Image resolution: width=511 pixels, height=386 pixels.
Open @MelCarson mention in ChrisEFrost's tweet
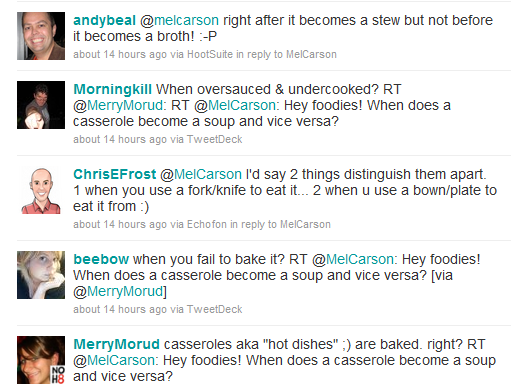pyautogui.click(x=201, y=174)
